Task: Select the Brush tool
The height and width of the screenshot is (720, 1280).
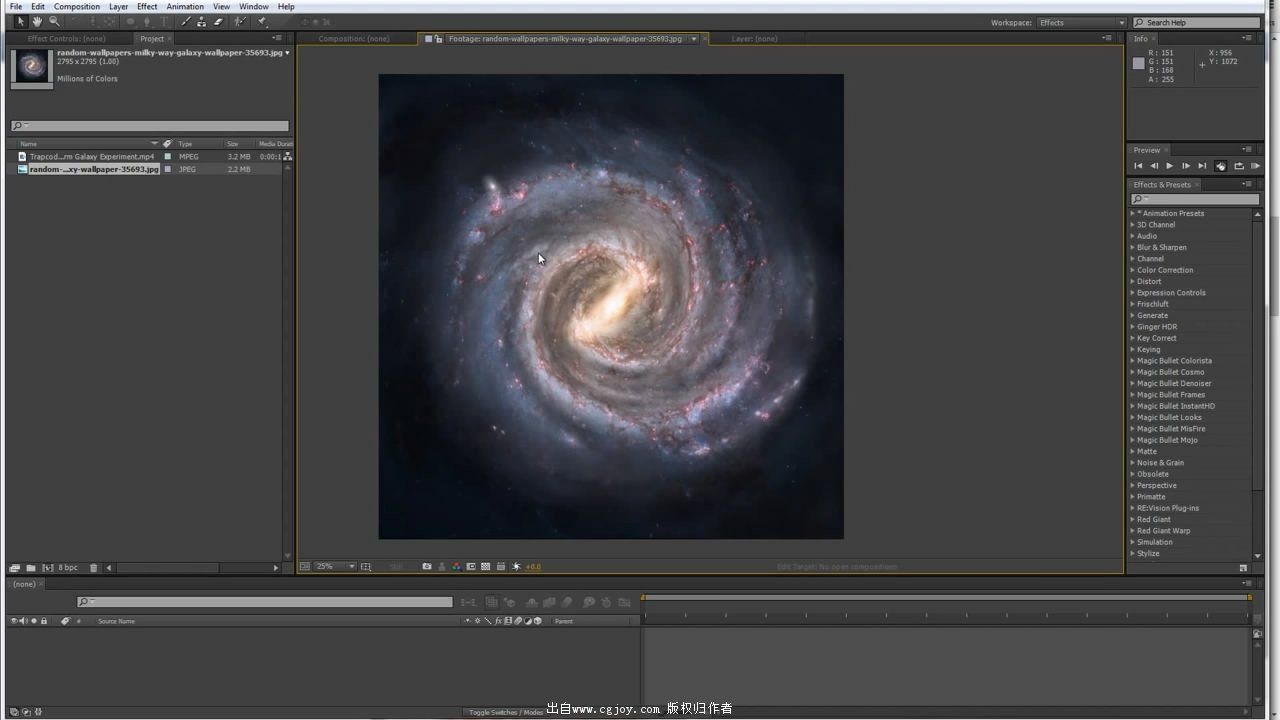Action: (x=186, y=21)
